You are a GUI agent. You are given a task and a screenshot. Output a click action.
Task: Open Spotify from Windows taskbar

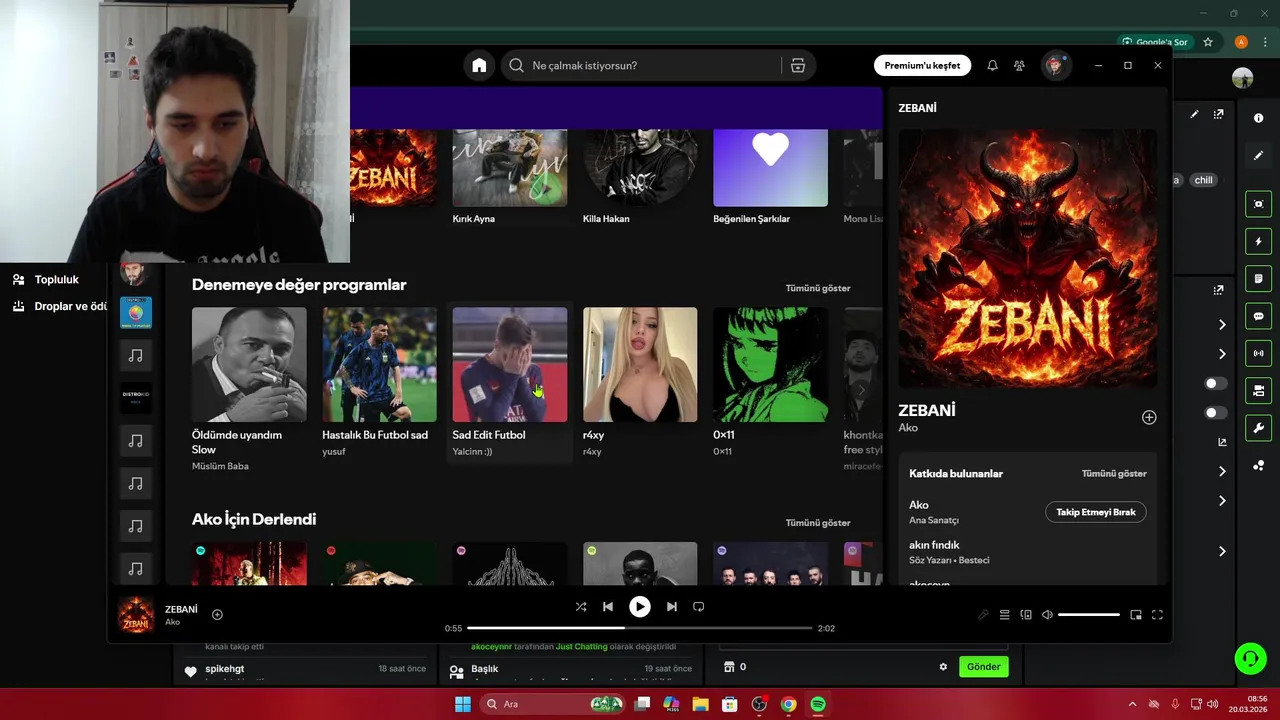(x=818, y=704)
